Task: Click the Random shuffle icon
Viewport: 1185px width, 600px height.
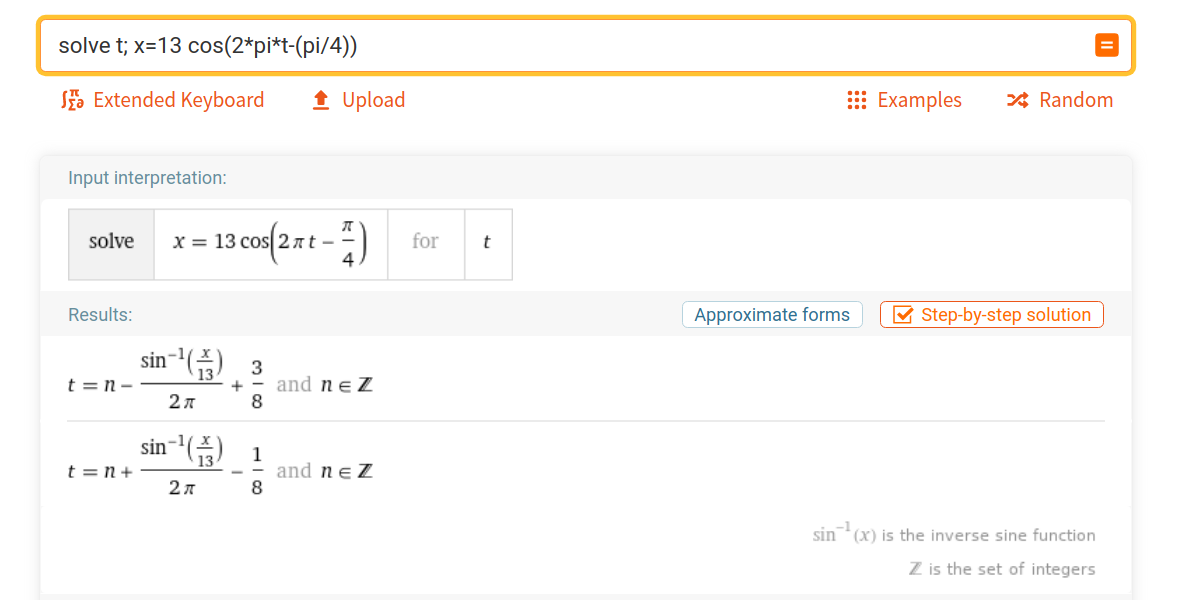Action: pyautogui.click(x=1018, y=100)
